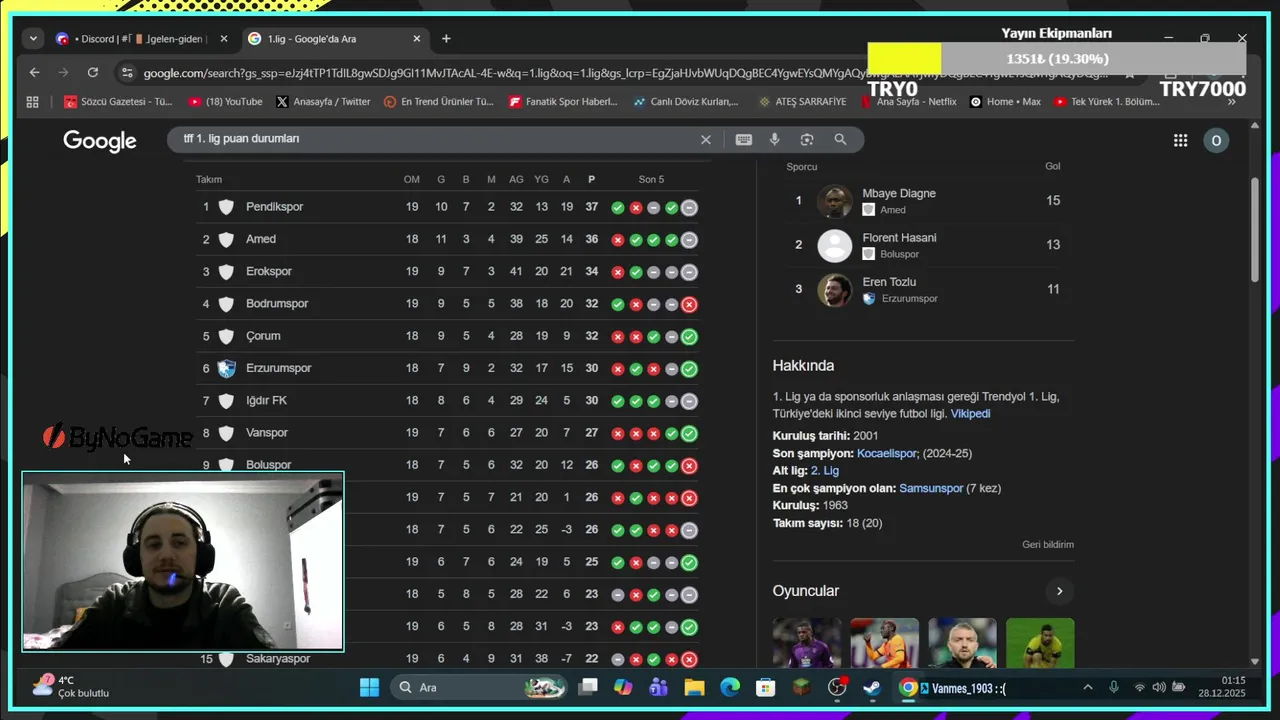Viewport: 1280px width, 720px height.
Task: Close the 1.lig Google search tab
Action: 417,39
